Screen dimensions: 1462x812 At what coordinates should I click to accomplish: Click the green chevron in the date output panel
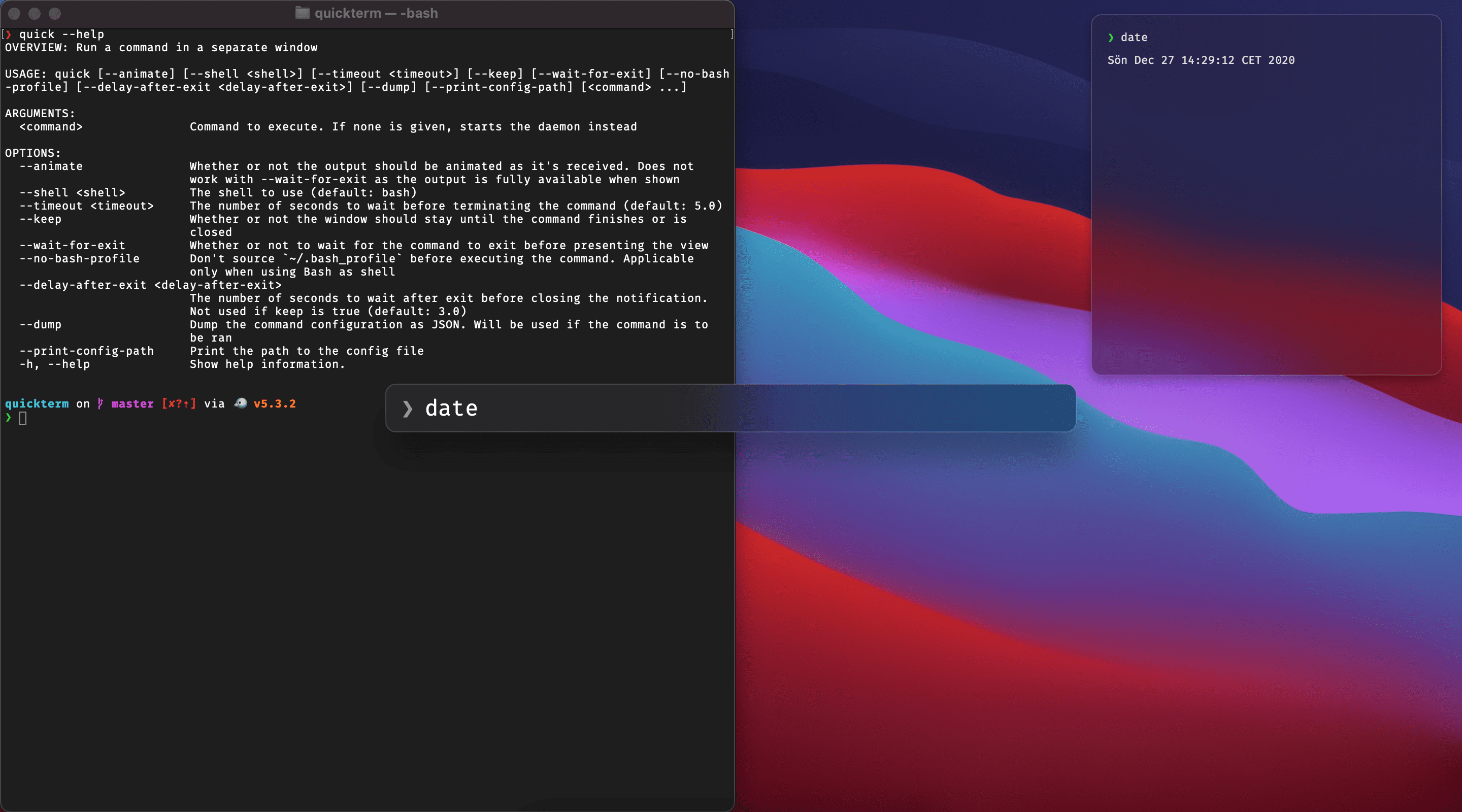pyautogui.click(x=1111, y=38)
